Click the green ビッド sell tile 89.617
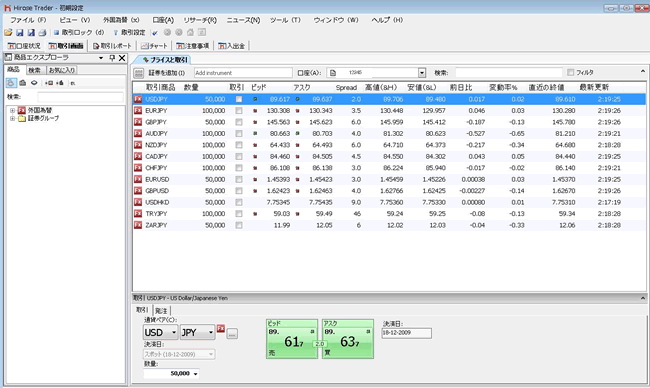 (292, 339)
